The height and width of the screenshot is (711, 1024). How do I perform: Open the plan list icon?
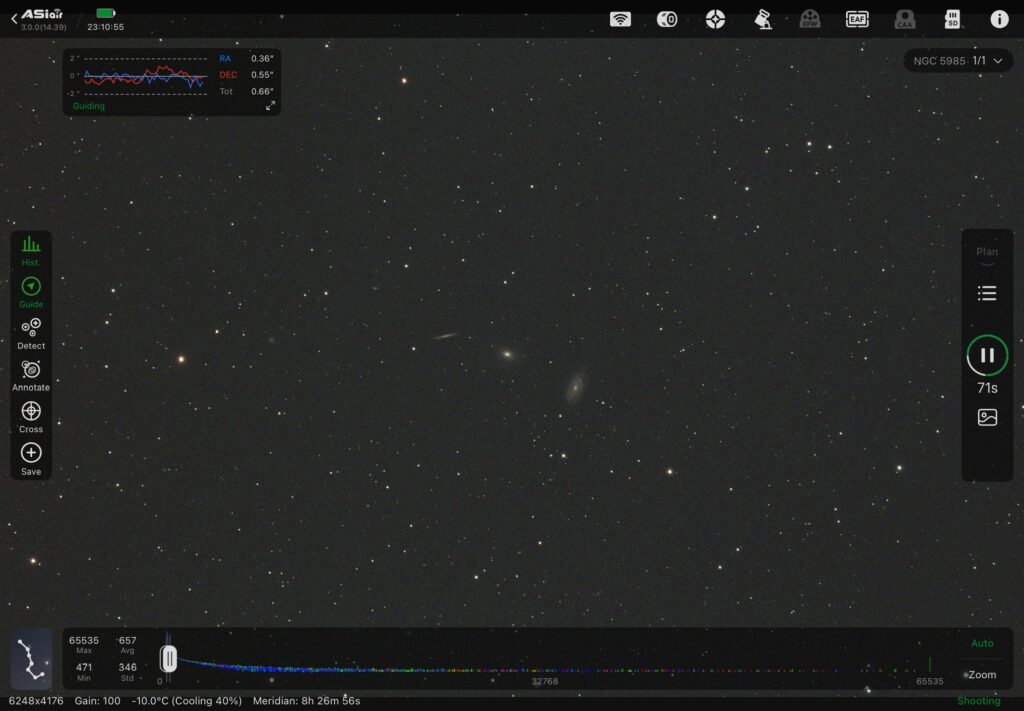(x=987, y=293)
